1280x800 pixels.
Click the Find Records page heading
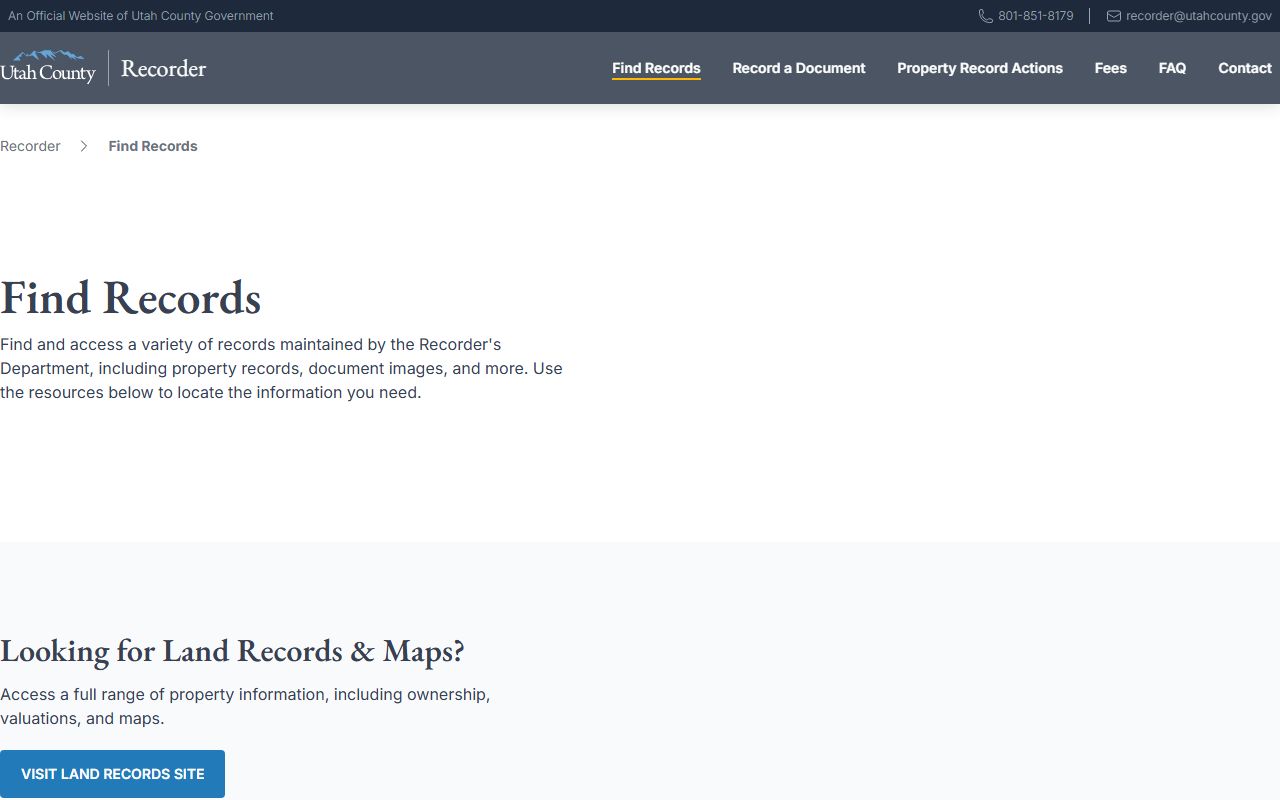(x=131, y=298)
